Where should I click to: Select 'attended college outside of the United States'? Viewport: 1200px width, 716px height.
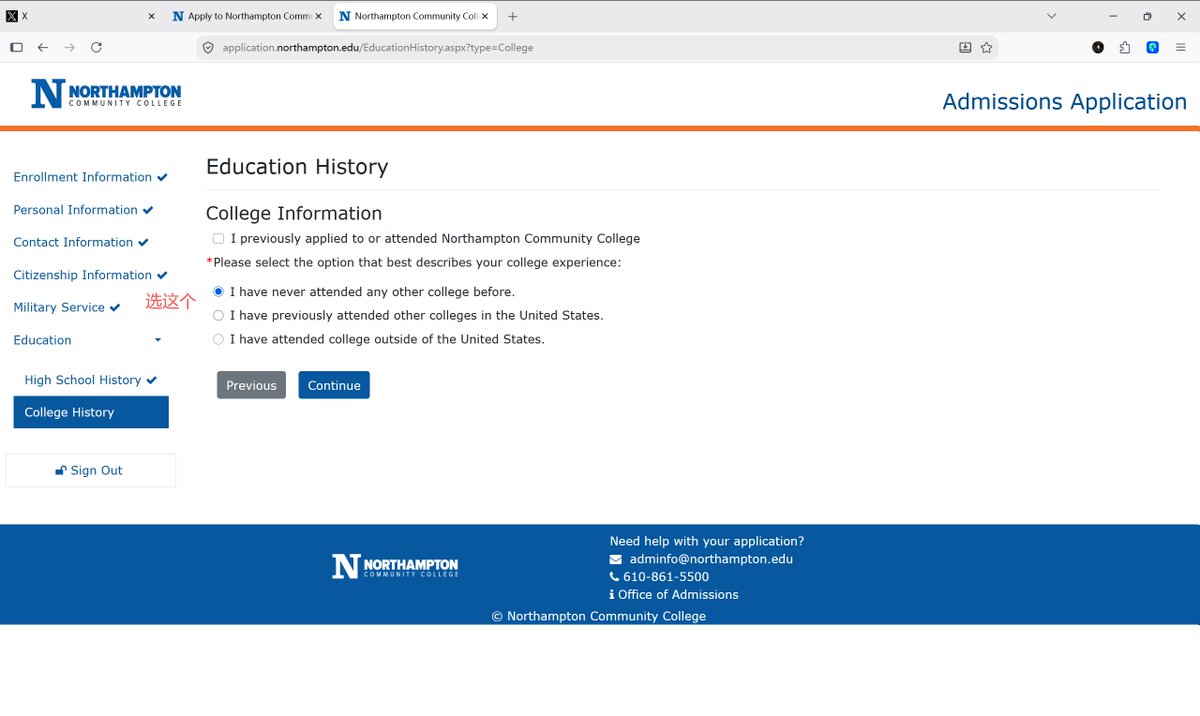[218, 339]
